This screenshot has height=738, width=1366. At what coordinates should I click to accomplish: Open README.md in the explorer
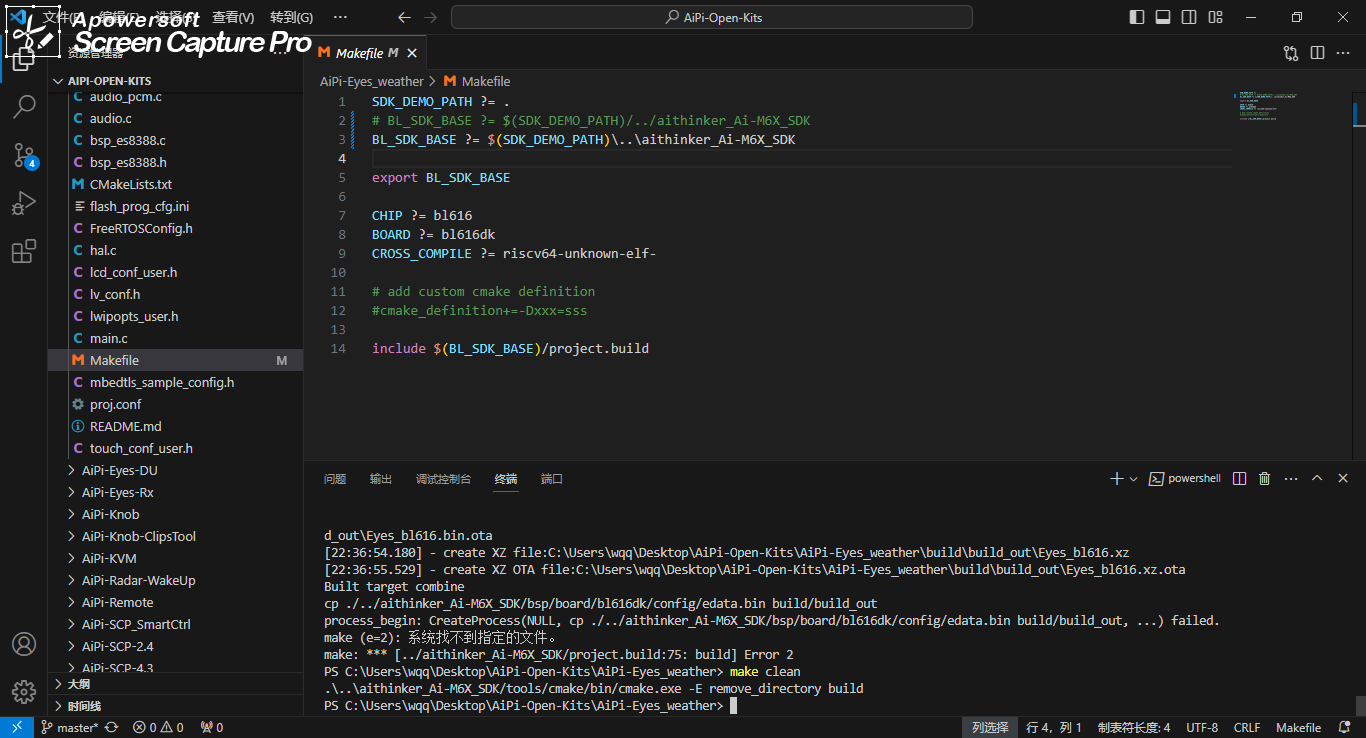tap(175, 426)
